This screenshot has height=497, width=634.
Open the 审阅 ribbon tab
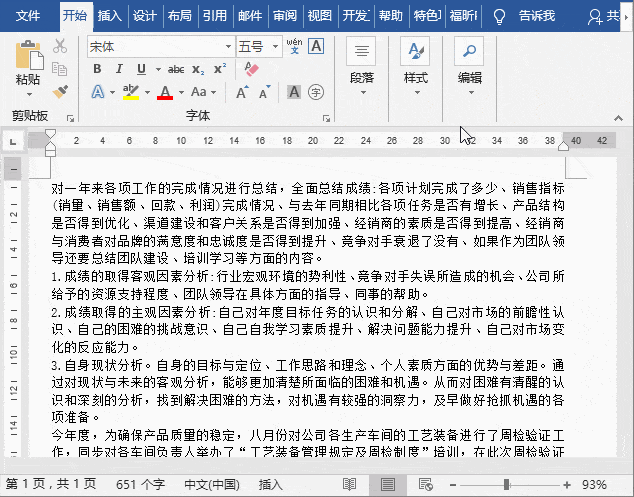click(285, 16)
